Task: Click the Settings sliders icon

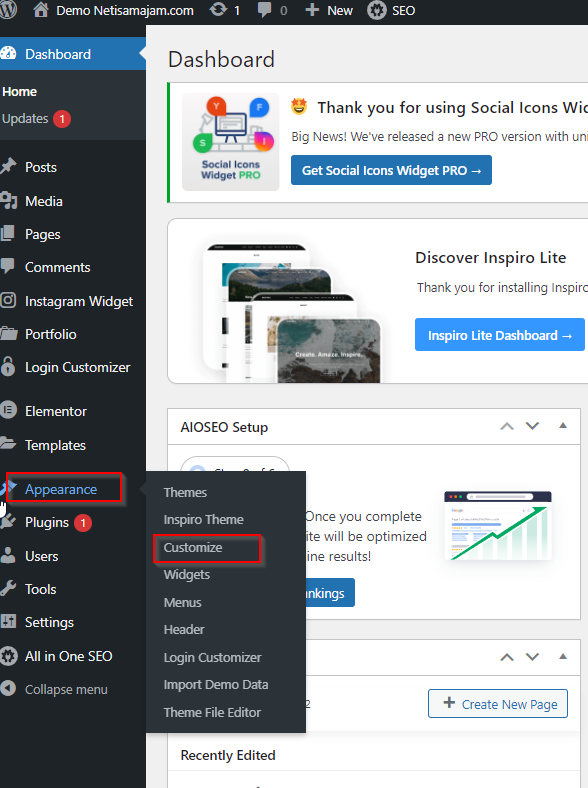Action: coord(8,622)
